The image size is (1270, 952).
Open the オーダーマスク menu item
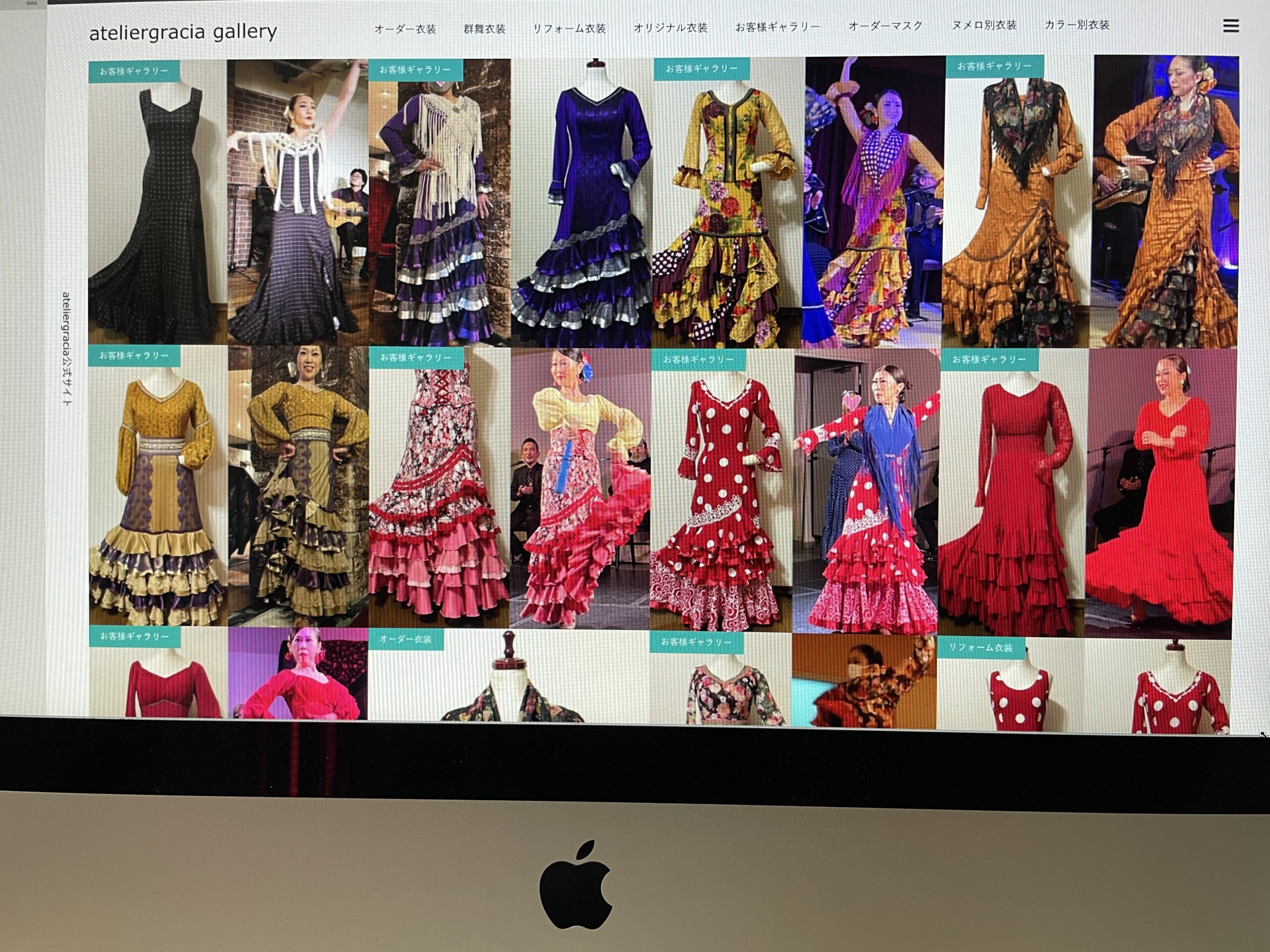(886, 26)
